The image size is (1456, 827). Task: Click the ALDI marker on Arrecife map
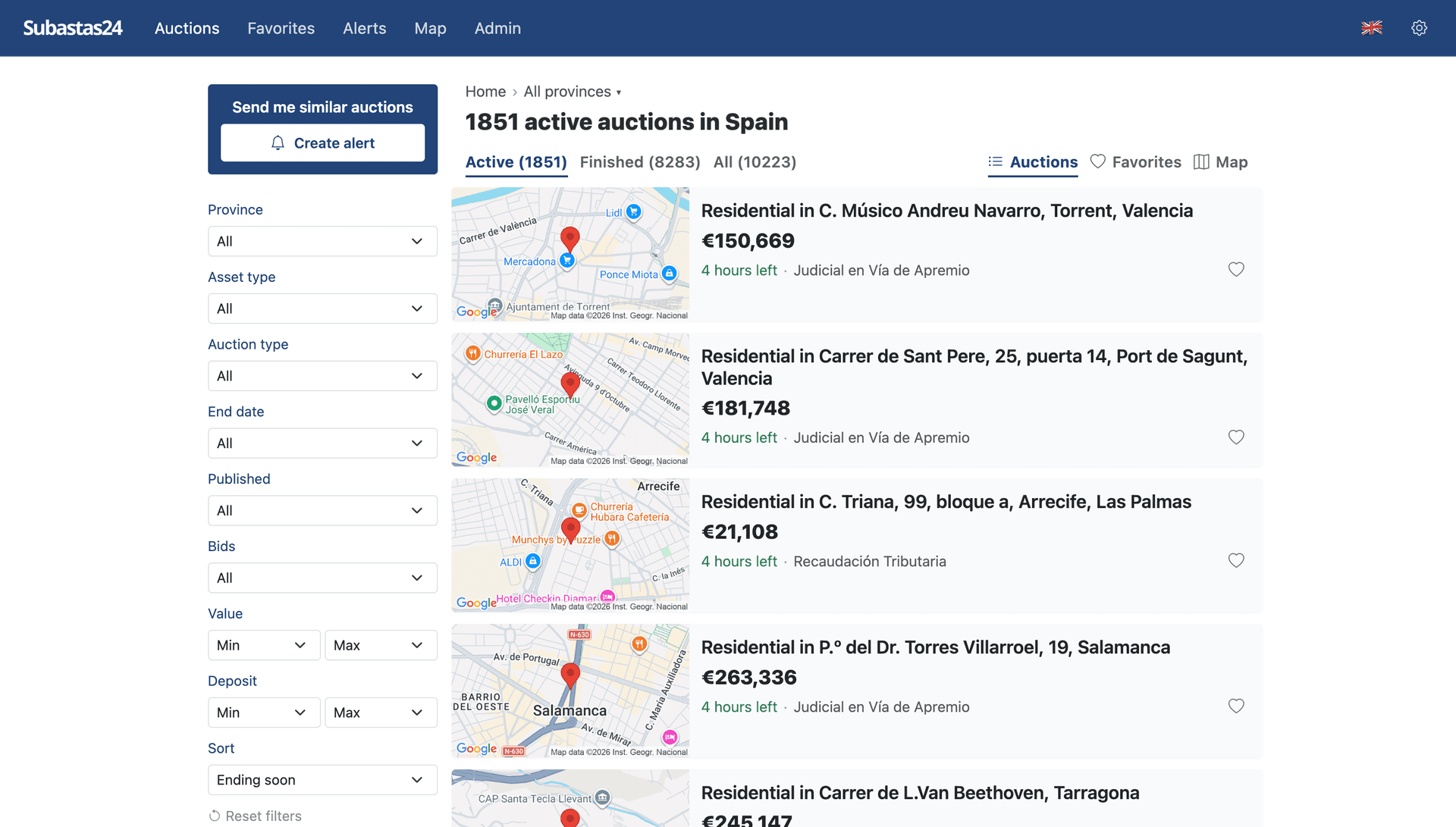point(533,561)
